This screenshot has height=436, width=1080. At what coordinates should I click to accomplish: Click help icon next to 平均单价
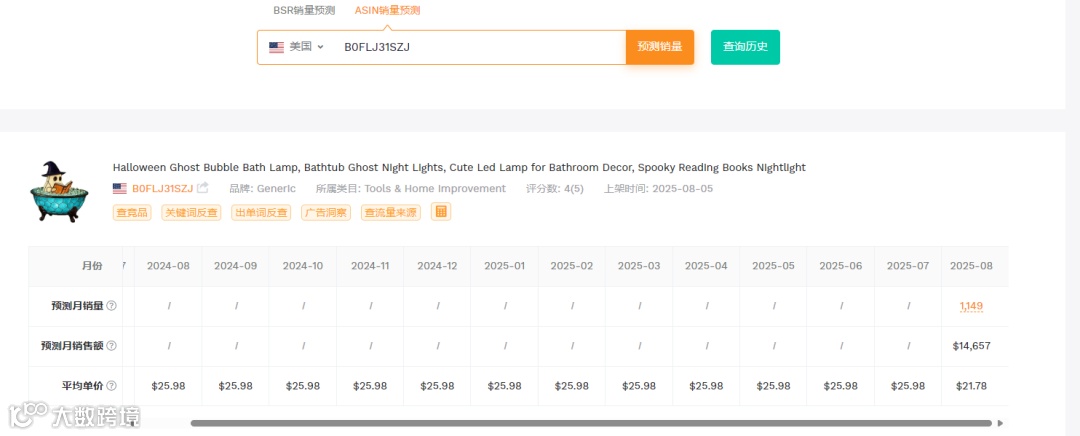[x=112, y=386]
